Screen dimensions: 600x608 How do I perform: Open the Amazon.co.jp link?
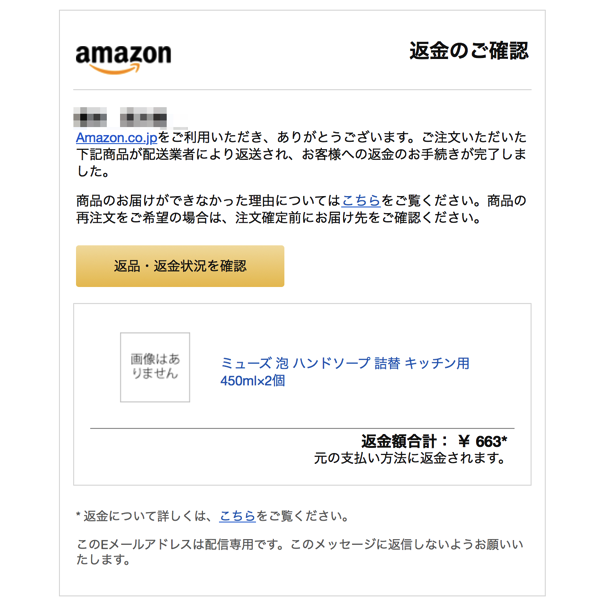(116, 138)
